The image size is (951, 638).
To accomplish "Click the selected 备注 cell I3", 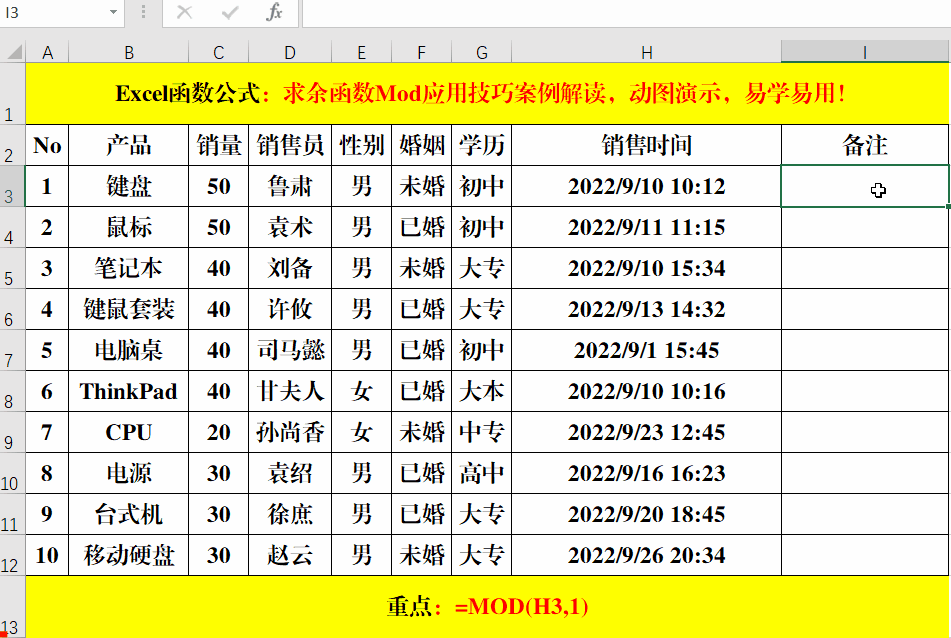I will [x=865, y=186].
